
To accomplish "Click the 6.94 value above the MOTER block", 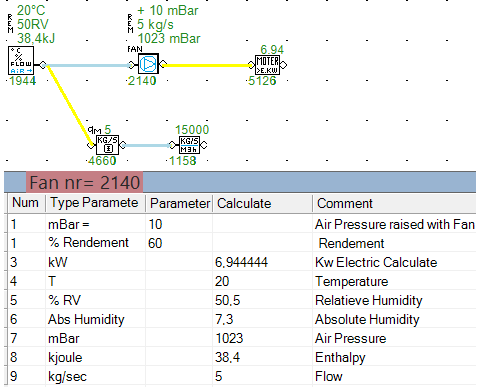I will (x=272, y=50).
